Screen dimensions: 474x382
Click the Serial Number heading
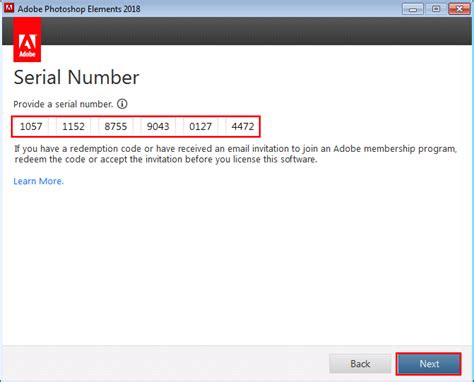point(76,77)
